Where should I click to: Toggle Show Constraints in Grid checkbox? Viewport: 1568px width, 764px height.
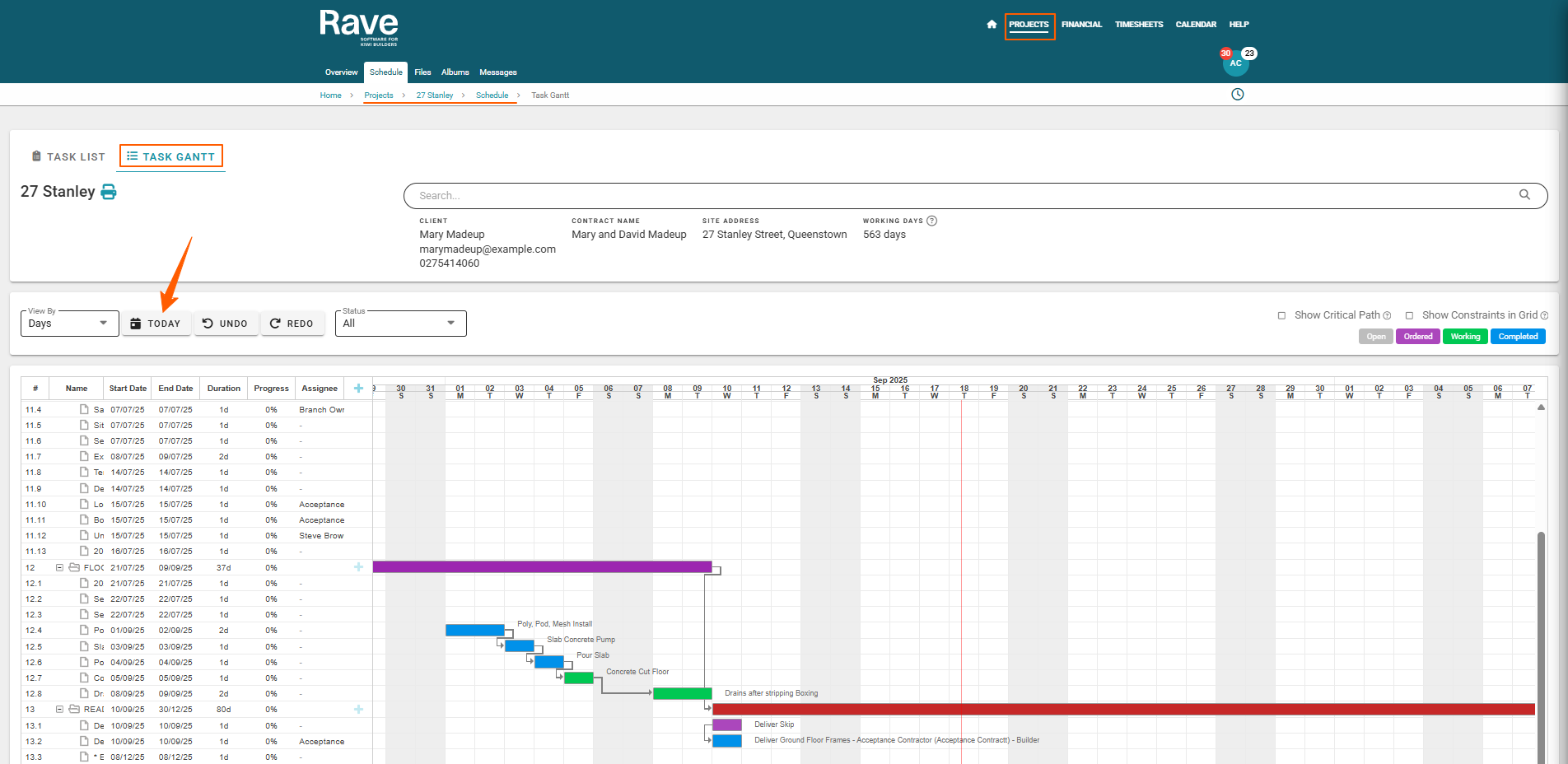[1409, 315]
